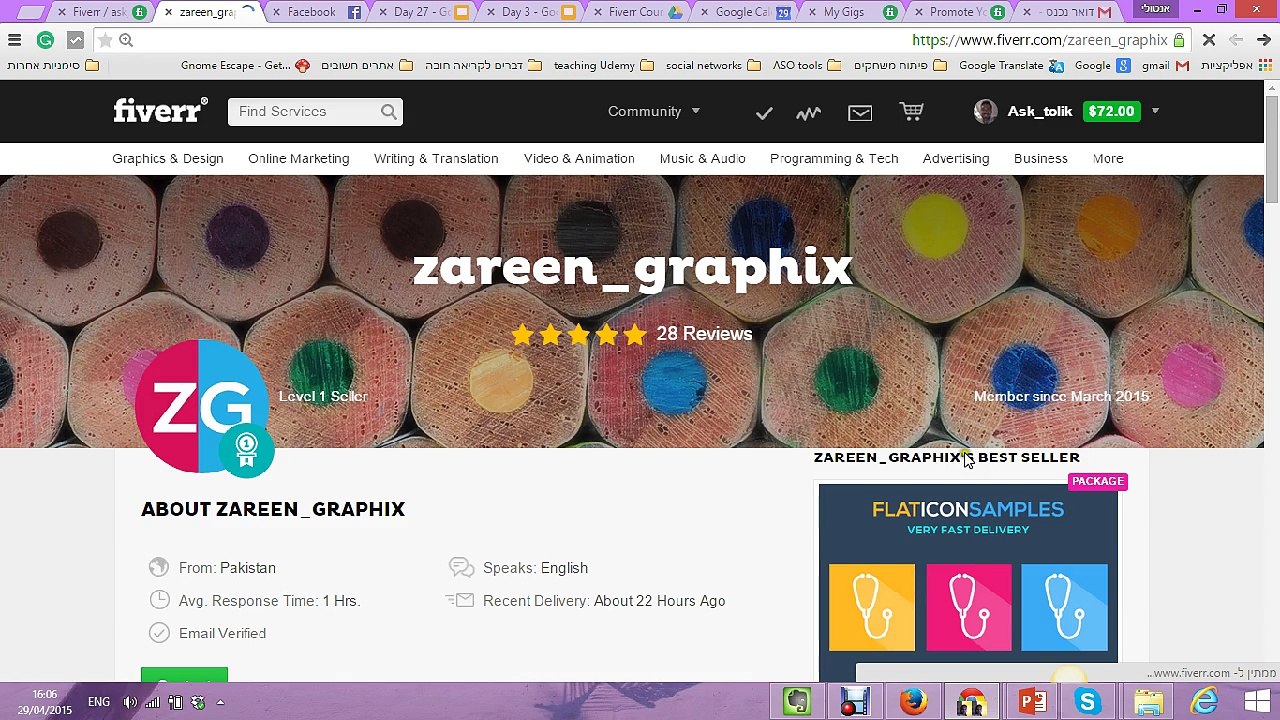The height and width of the screenshot is (720, 1280).
Task: Click the Fiverr logo
Action: click(x=160, y=110)
